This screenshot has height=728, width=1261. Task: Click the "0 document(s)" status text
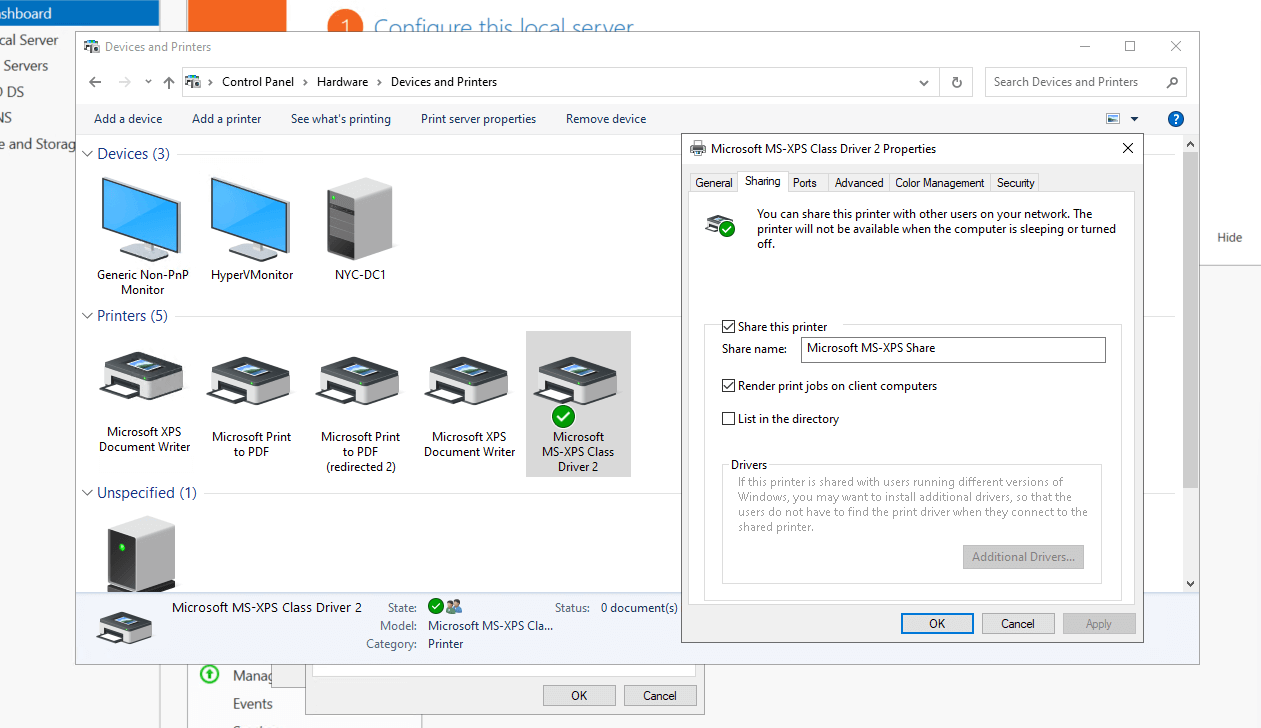[638, 608]
